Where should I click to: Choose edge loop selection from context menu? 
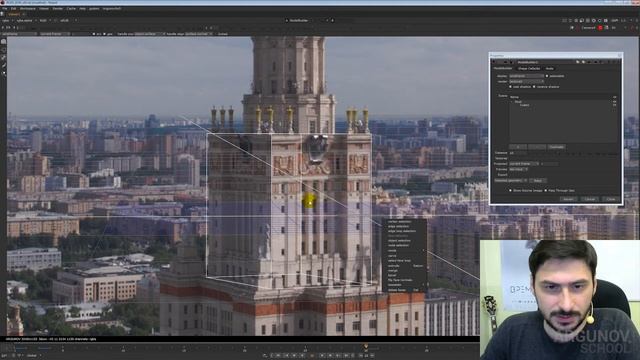click(402, 231)
